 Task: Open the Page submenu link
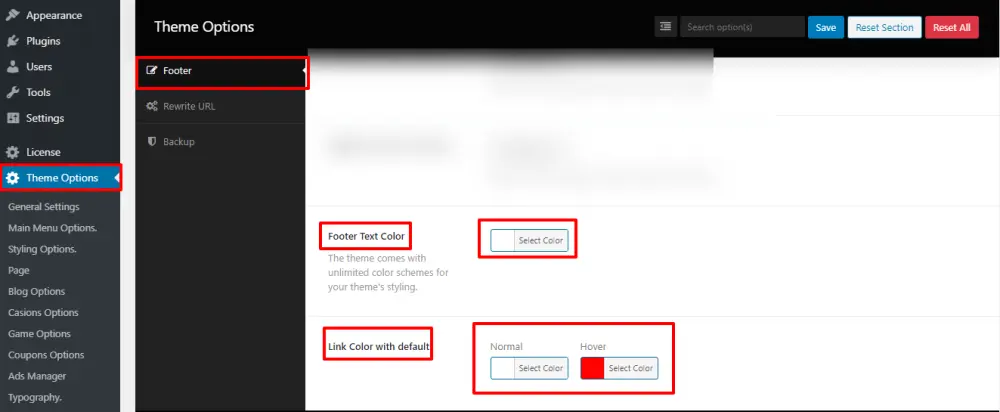click(18, 270)
